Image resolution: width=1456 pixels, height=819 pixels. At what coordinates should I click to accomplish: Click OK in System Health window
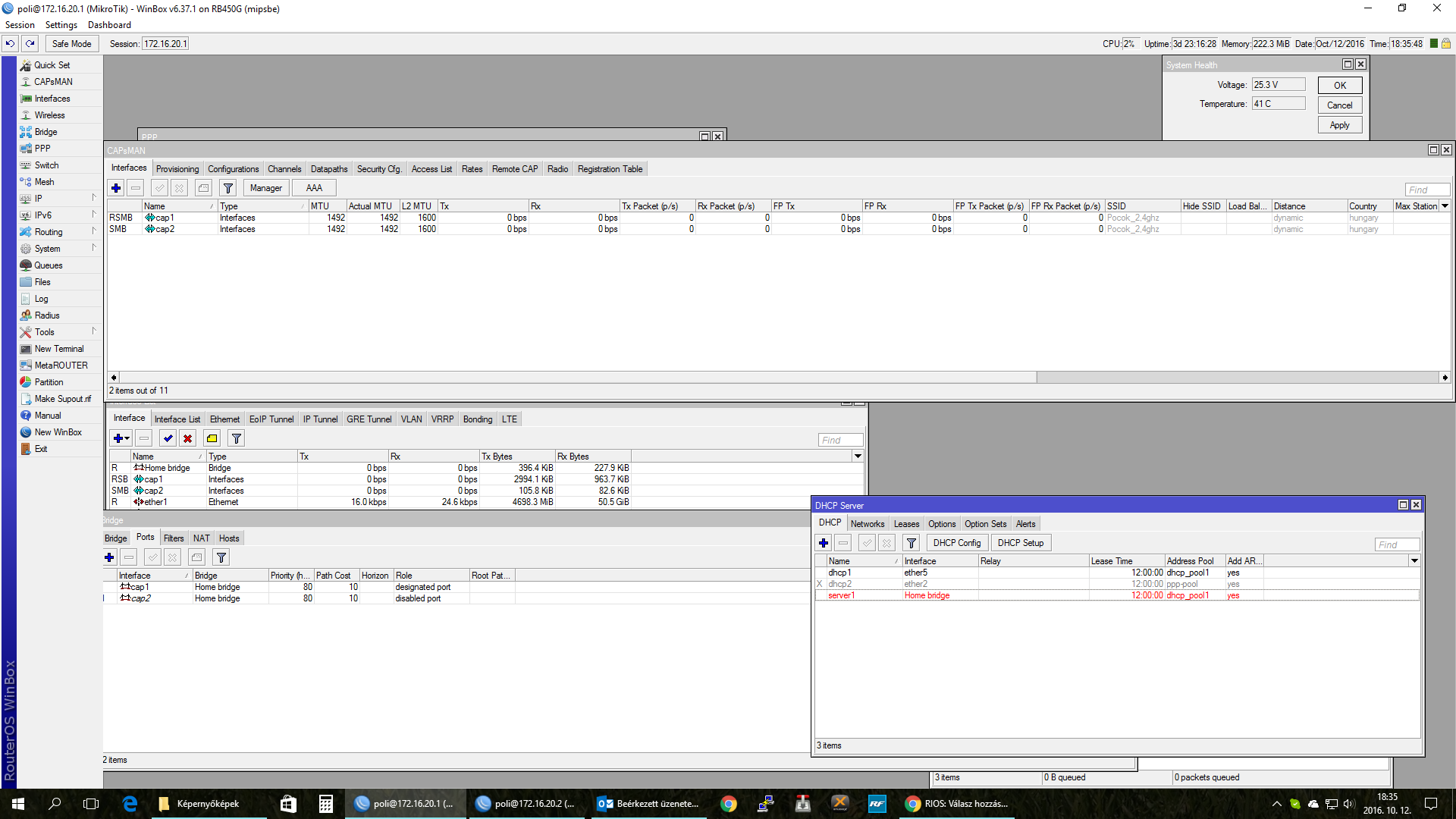1340,86
